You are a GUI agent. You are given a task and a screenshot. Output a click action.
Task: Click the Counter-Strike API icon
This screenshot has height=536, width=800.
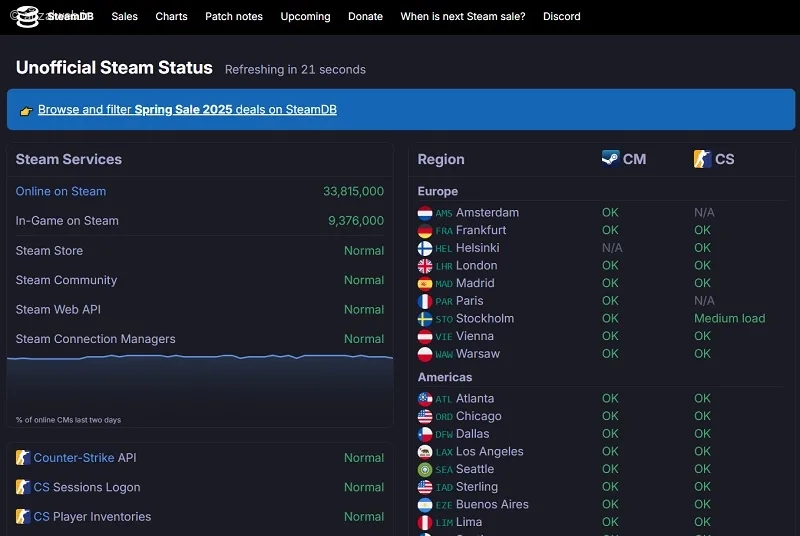[x=22, y=457]
